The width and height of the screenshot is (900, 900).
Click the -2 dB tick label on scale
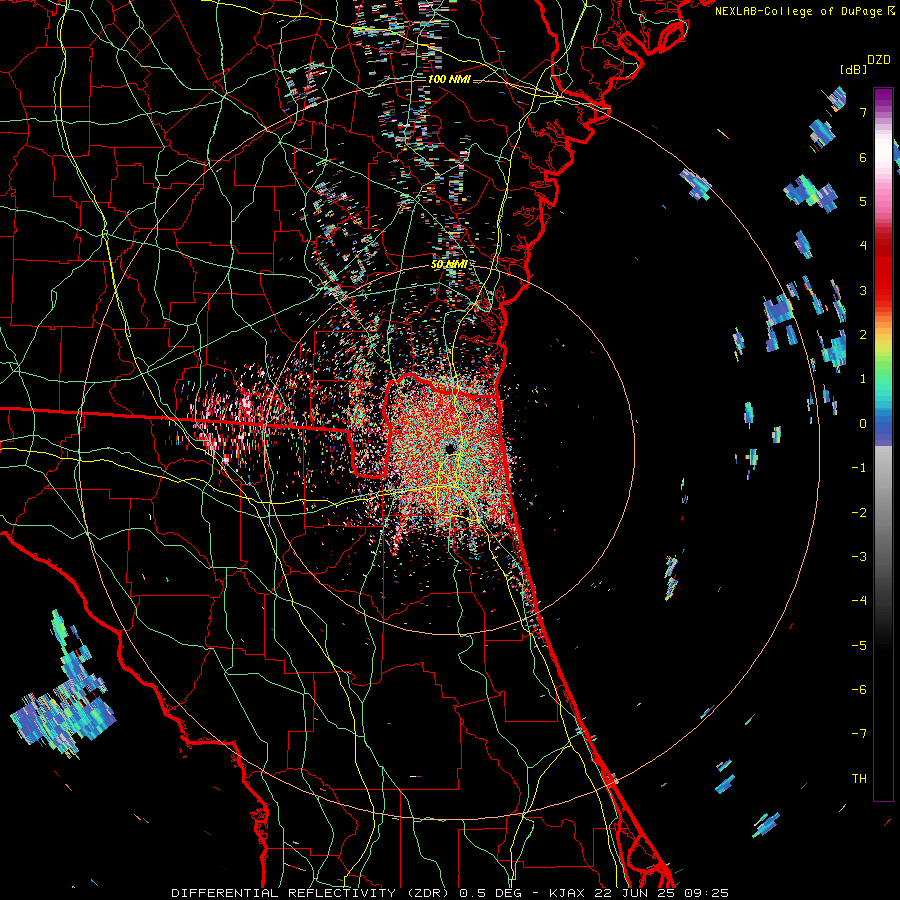point(859,512)
